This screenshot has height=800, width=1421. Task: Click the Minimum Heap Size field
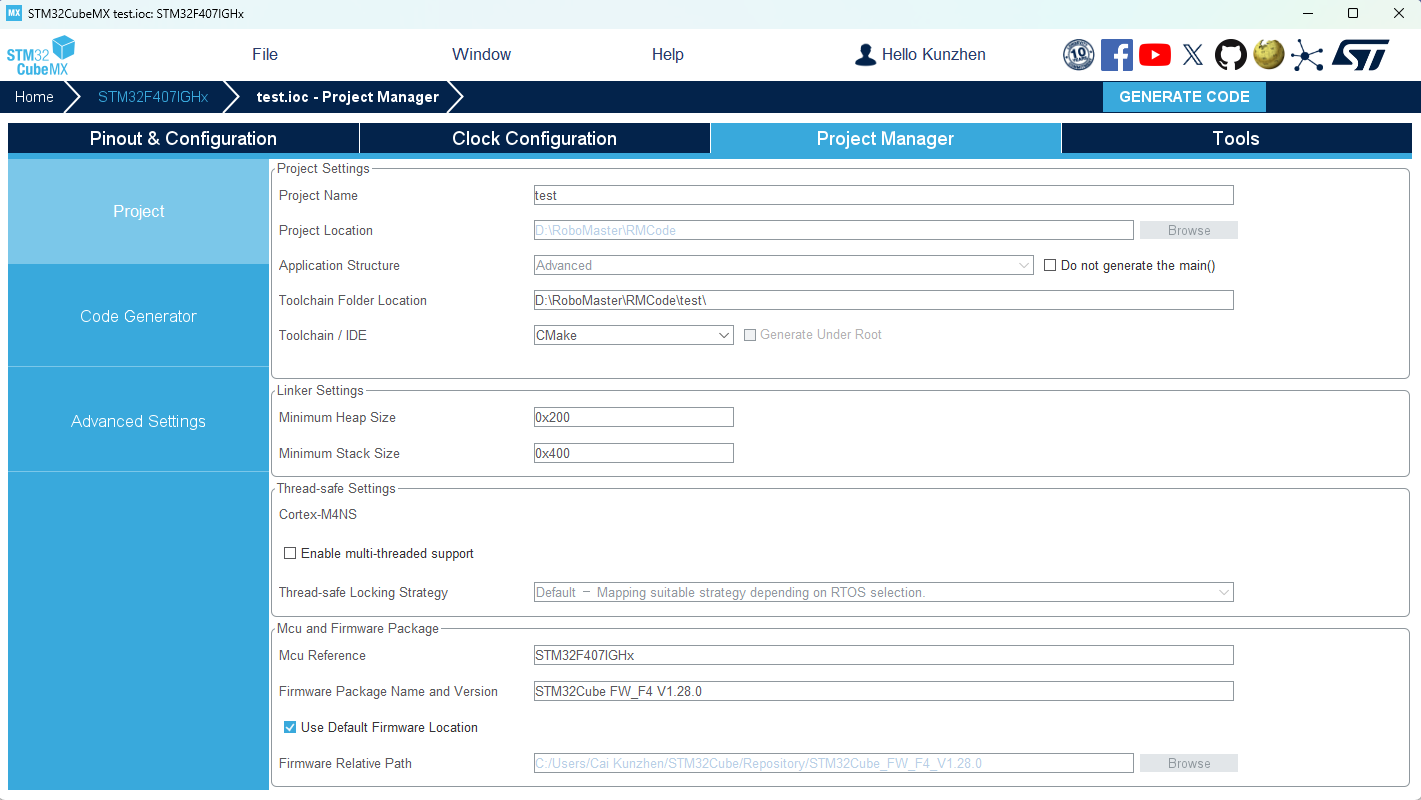coord(634,417)
